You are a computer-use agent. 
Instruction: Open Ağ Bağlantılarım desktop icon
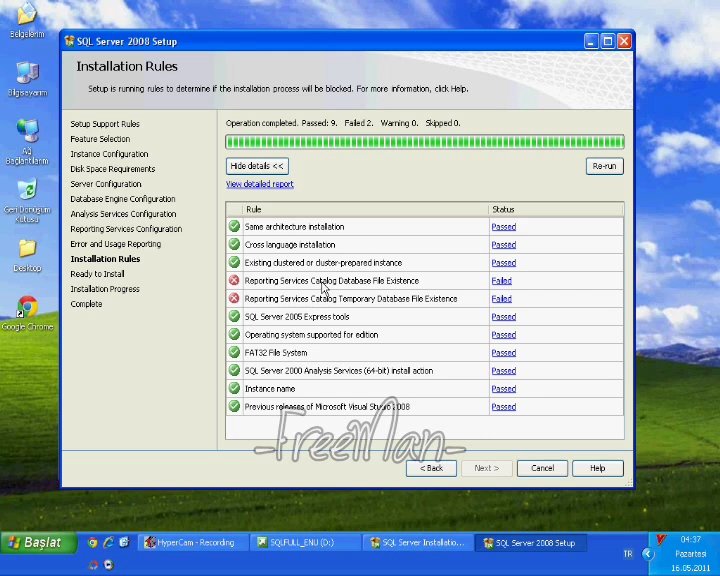click(27, 140)
